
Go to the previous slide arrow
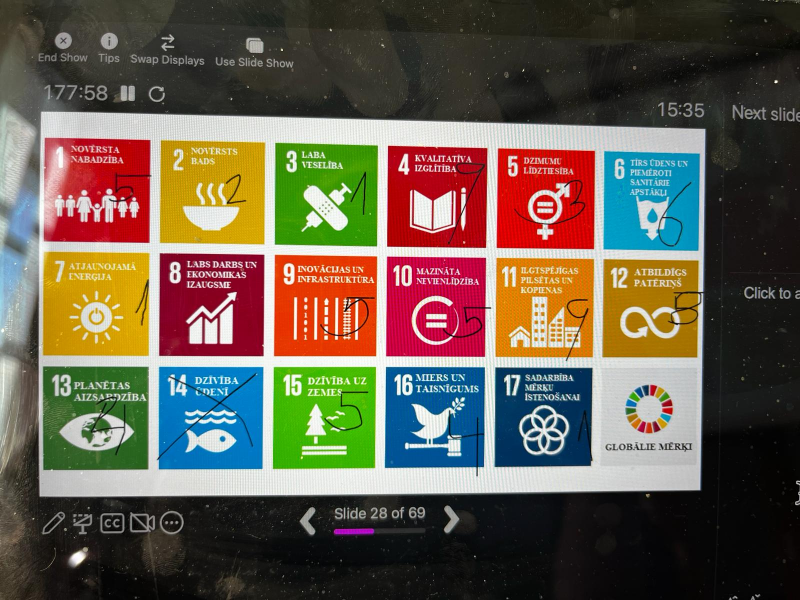coord(309,519)
